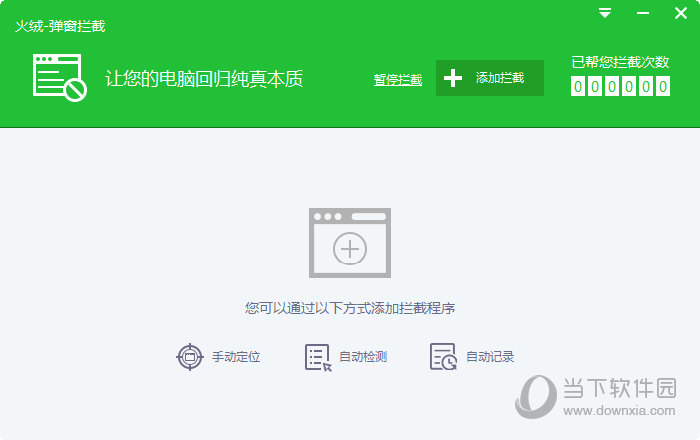
Task: Click the large add-window icon in center
Action: pos(350,243)
